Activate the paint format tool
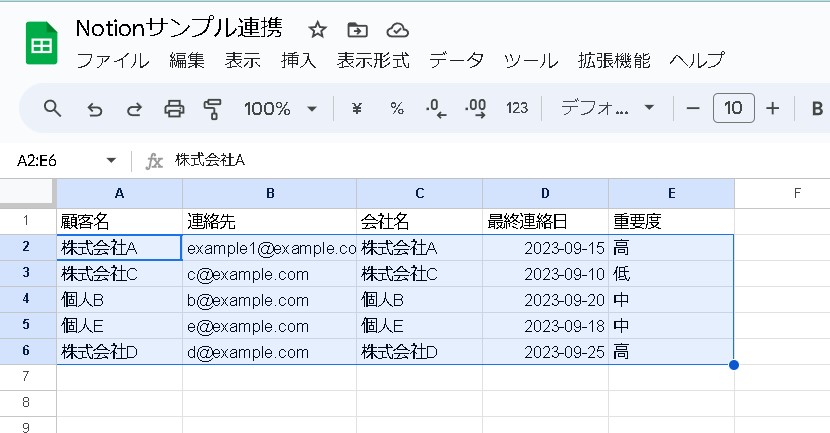This screenshot has width=830, height=433. (212, 108)
